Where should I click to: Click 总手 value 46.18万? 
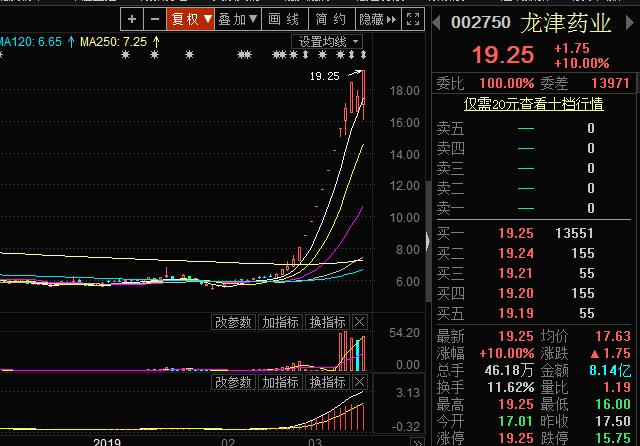[x=509, y=370]
